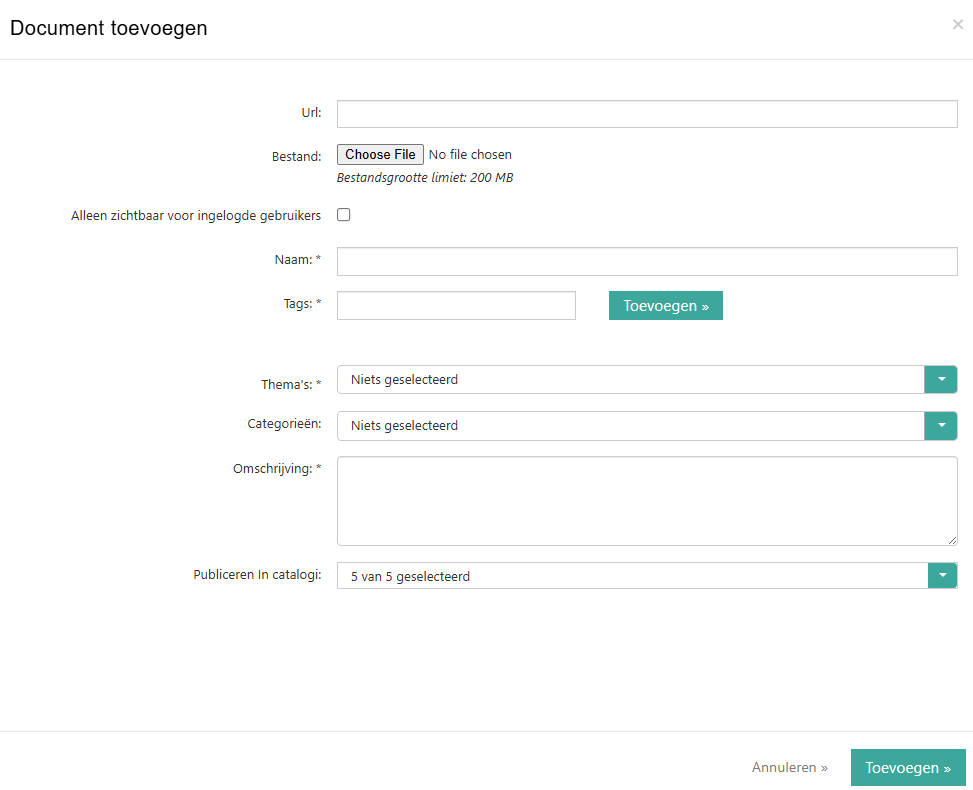
Task: Click the 'Document toevoegen' dialog title
Action: click(x=109, y=28)
